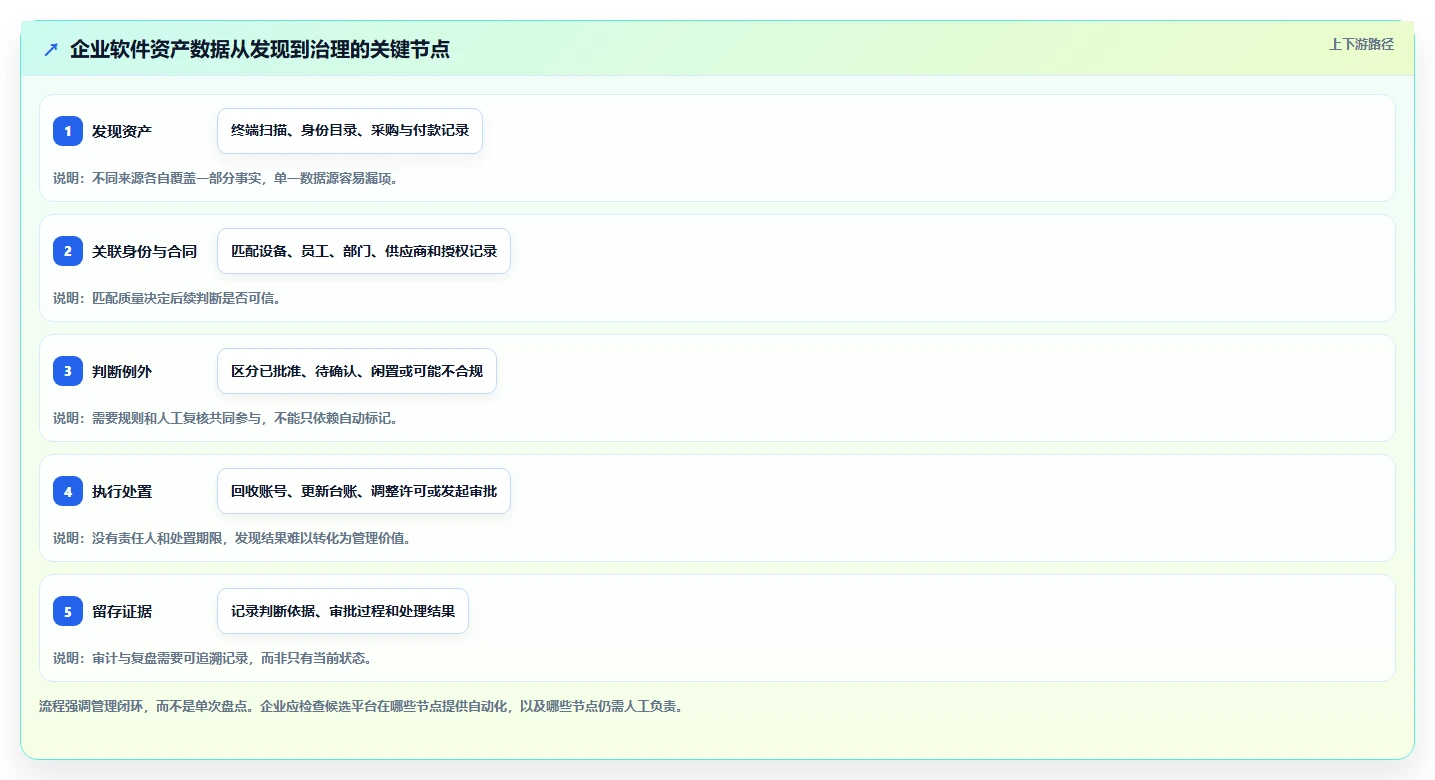
Task: Click the arrow icon beside the title
Action: point(51,49)
